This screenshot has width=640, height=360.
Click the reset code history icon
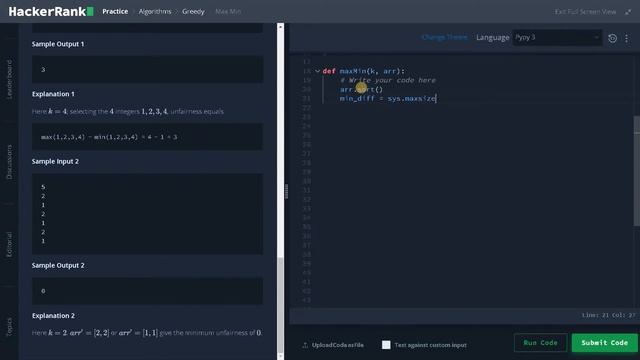[612, 38]
